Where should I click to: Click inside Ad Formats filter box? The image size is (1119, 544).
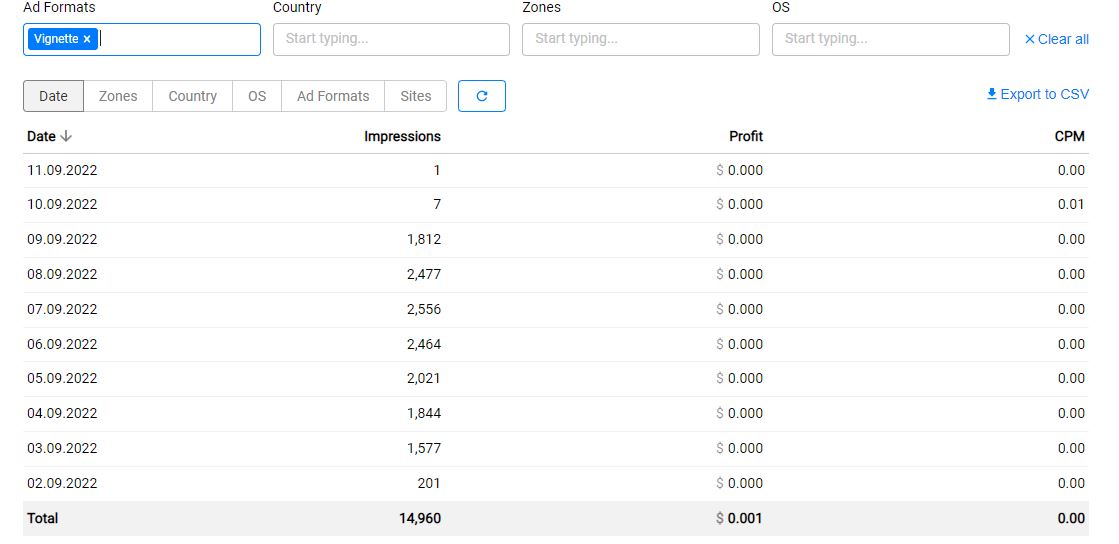tap(180, 39)
